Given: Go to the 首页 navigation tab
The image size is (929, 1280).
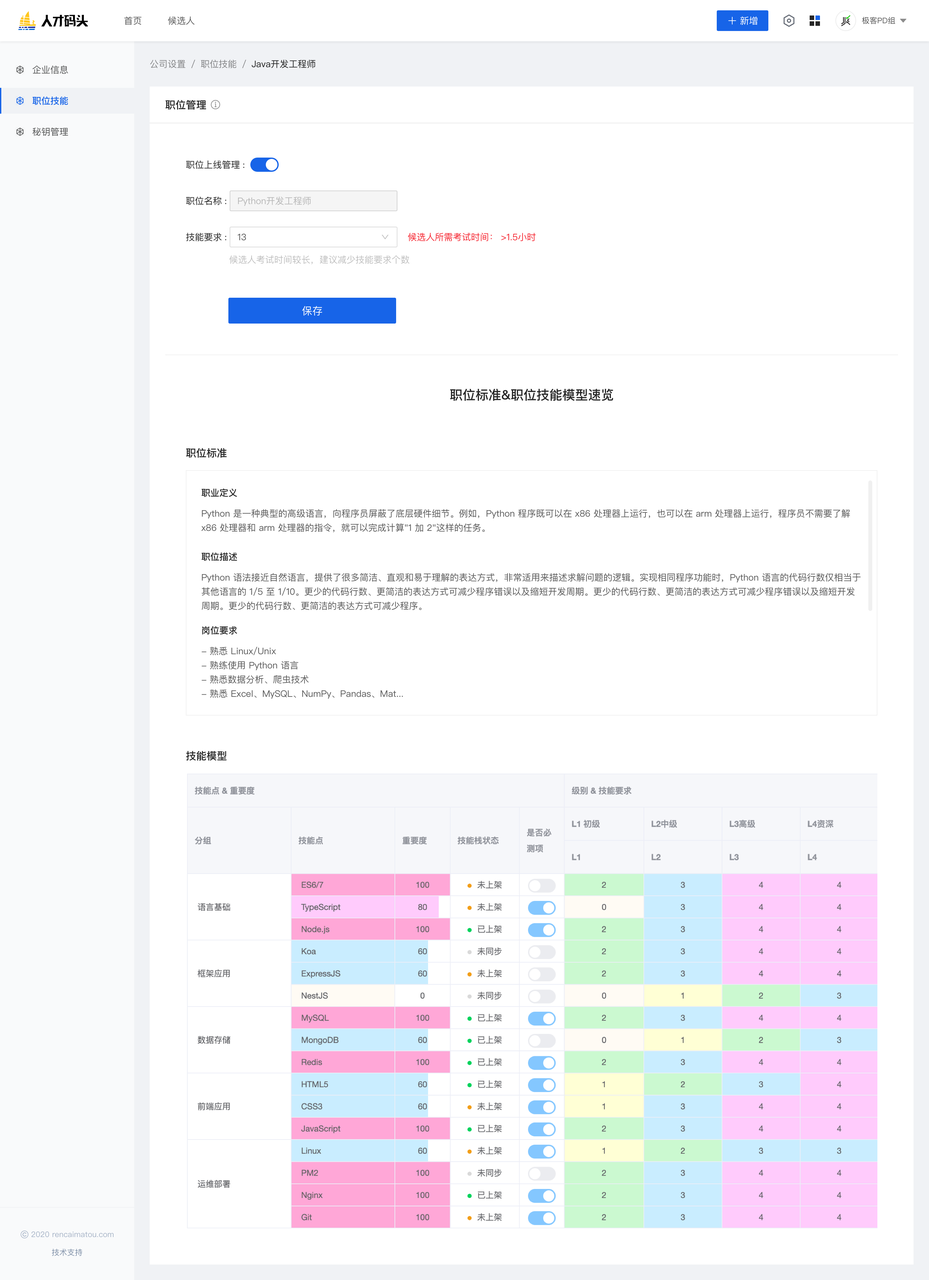Looking at the screenshot, I should click(x=132, y=21).
